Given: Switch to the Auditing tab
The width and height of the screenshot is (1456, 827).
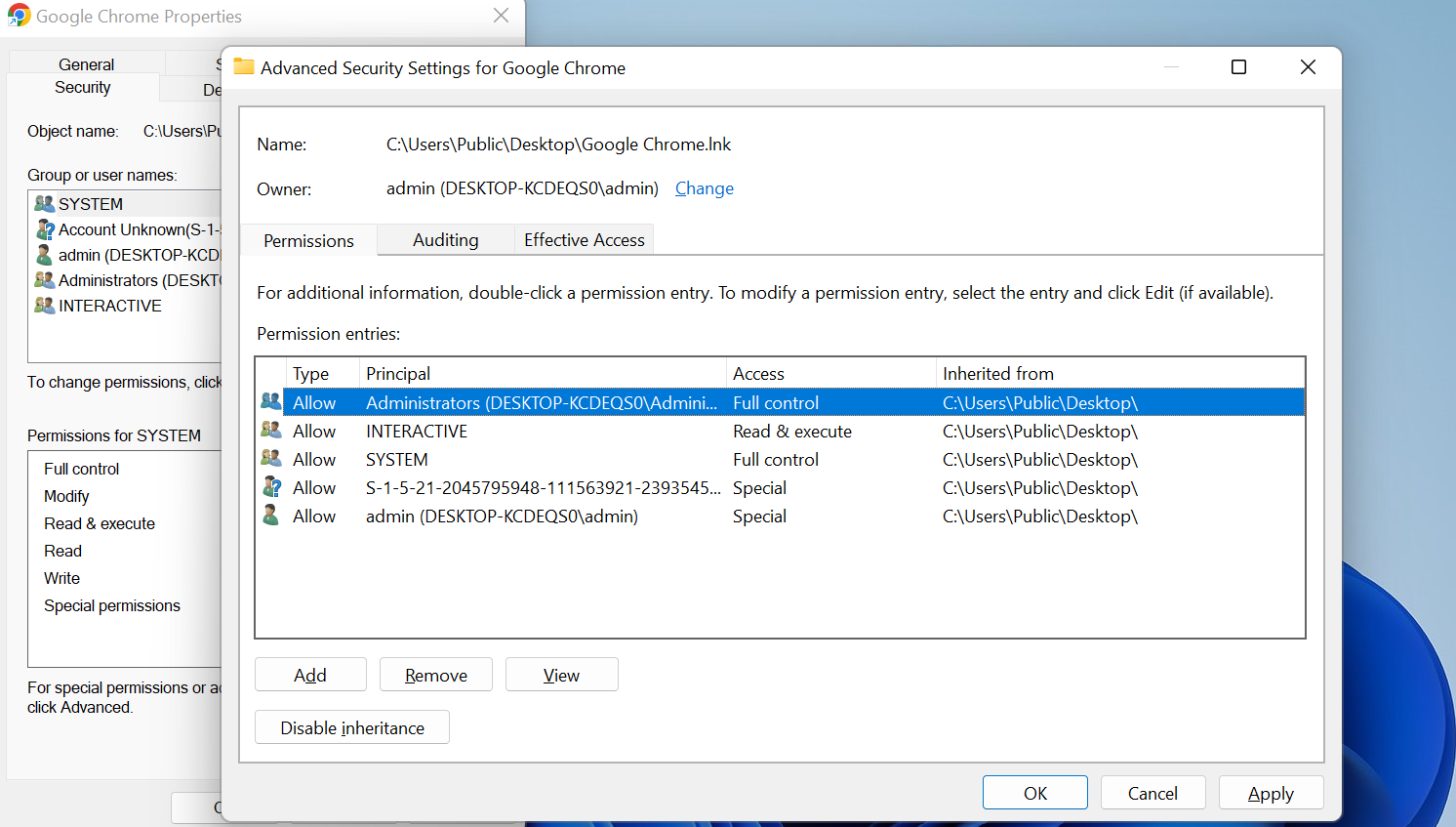Looking at the screenshot, I should point(445,239).
